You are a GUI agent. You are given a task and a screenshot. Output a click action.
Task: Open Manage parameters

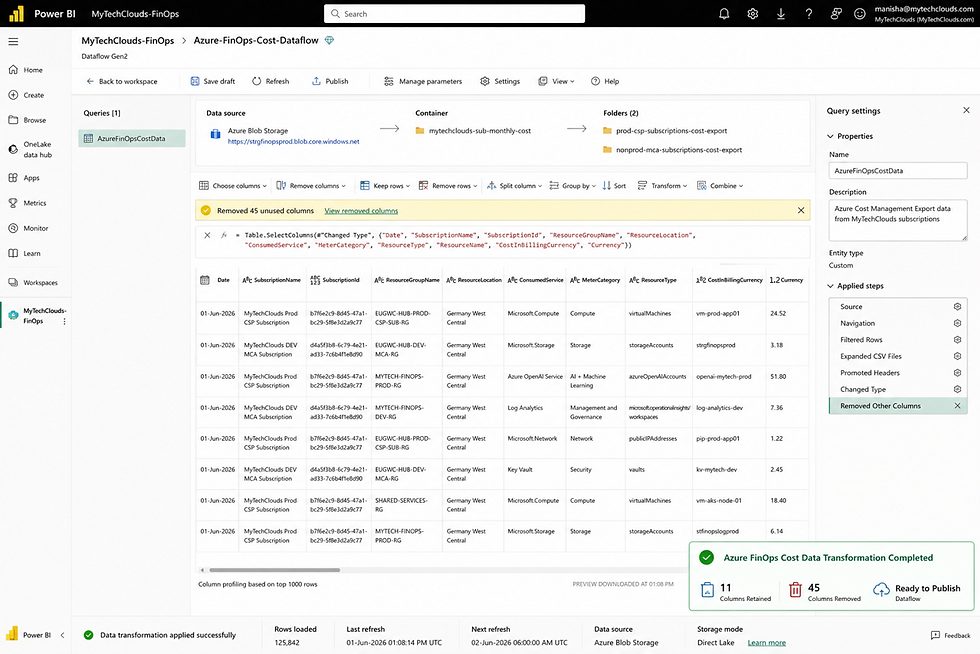tap(423, 81)
